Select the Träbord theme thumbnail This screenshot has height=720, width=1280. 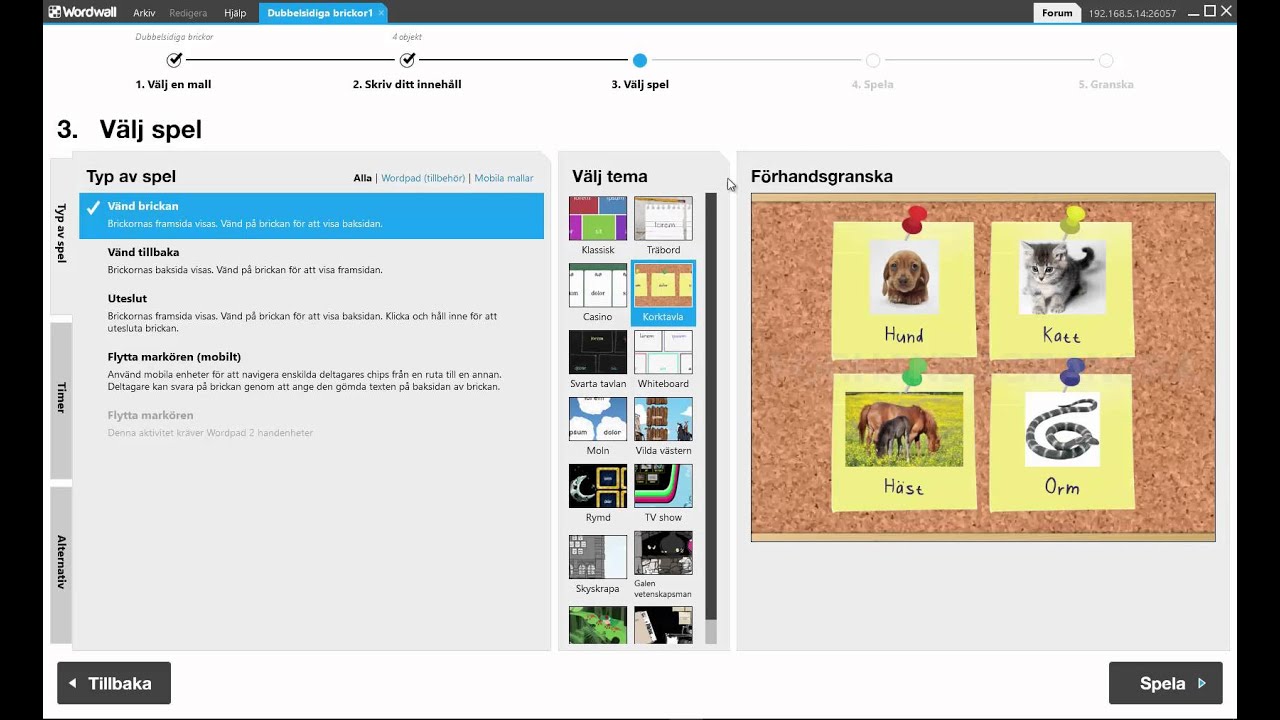(663, 218)
